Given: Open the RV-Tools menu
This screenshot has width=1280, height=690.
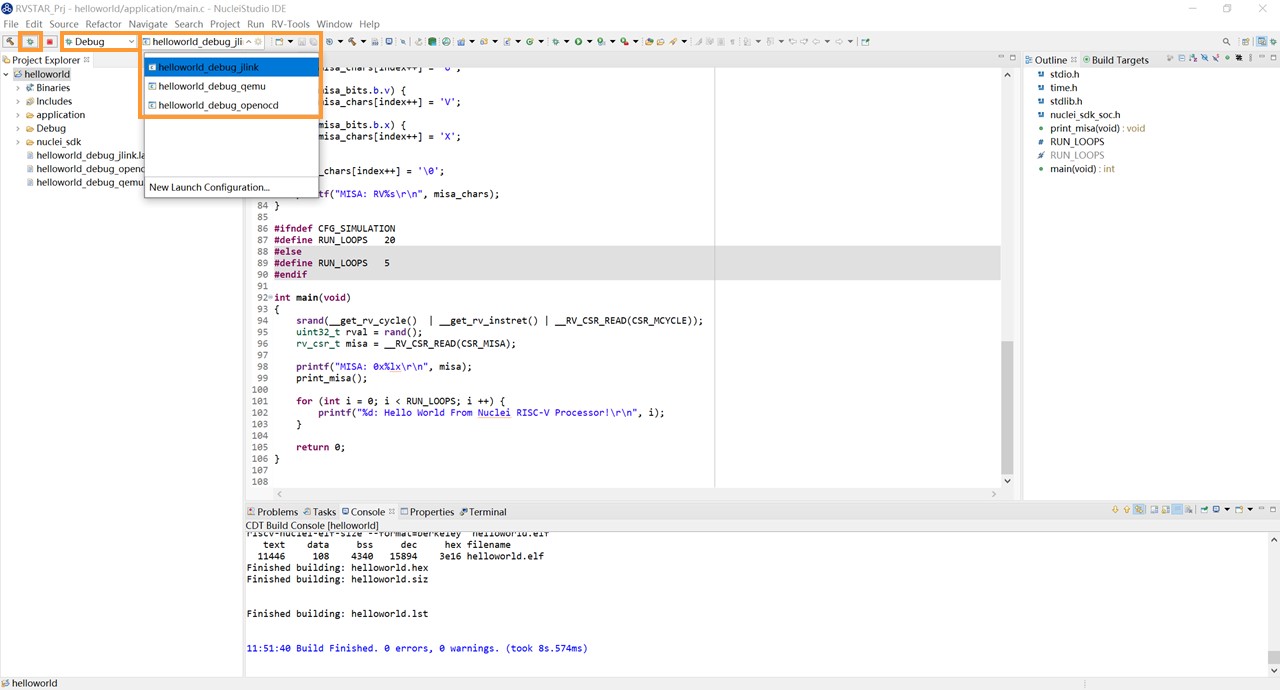Looking at the screenshot, I should click(290, 24).
